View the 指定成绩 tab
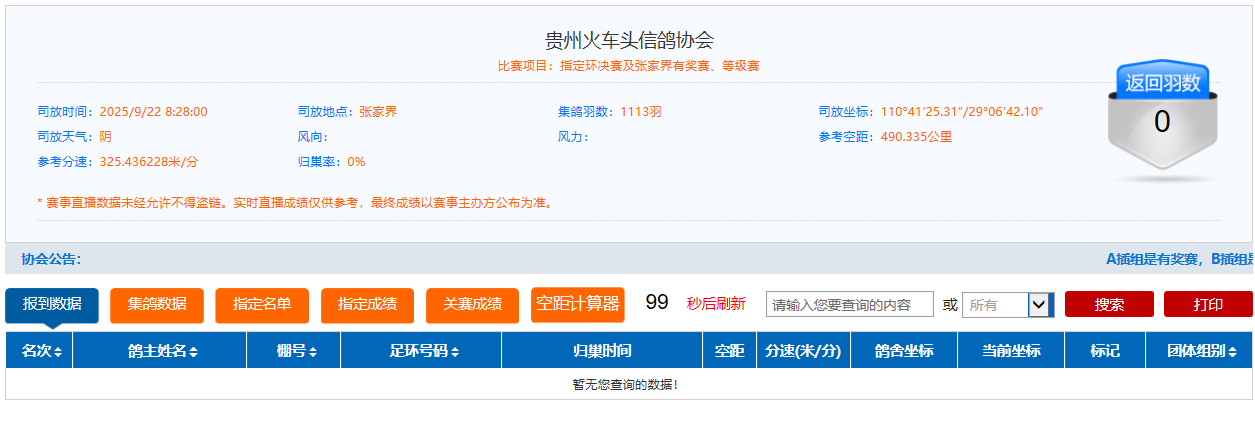This screenshot has width=1255, height=436. click(367, 305)
